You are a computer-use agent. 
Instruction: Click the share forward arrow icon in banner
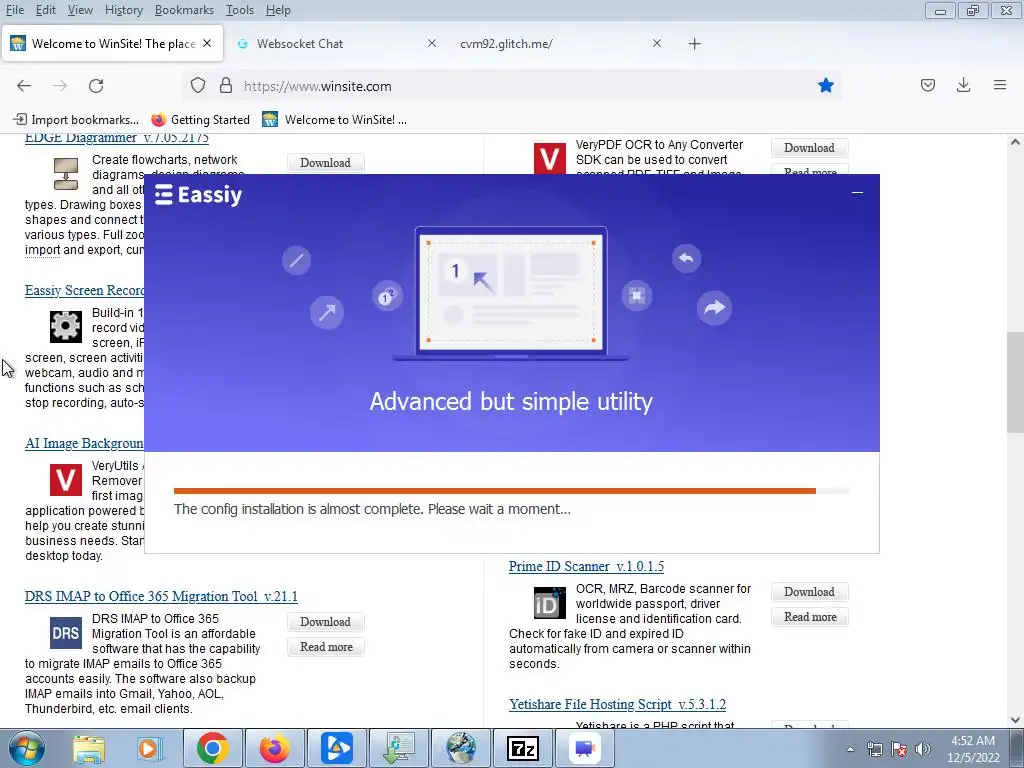click(714, 308)
